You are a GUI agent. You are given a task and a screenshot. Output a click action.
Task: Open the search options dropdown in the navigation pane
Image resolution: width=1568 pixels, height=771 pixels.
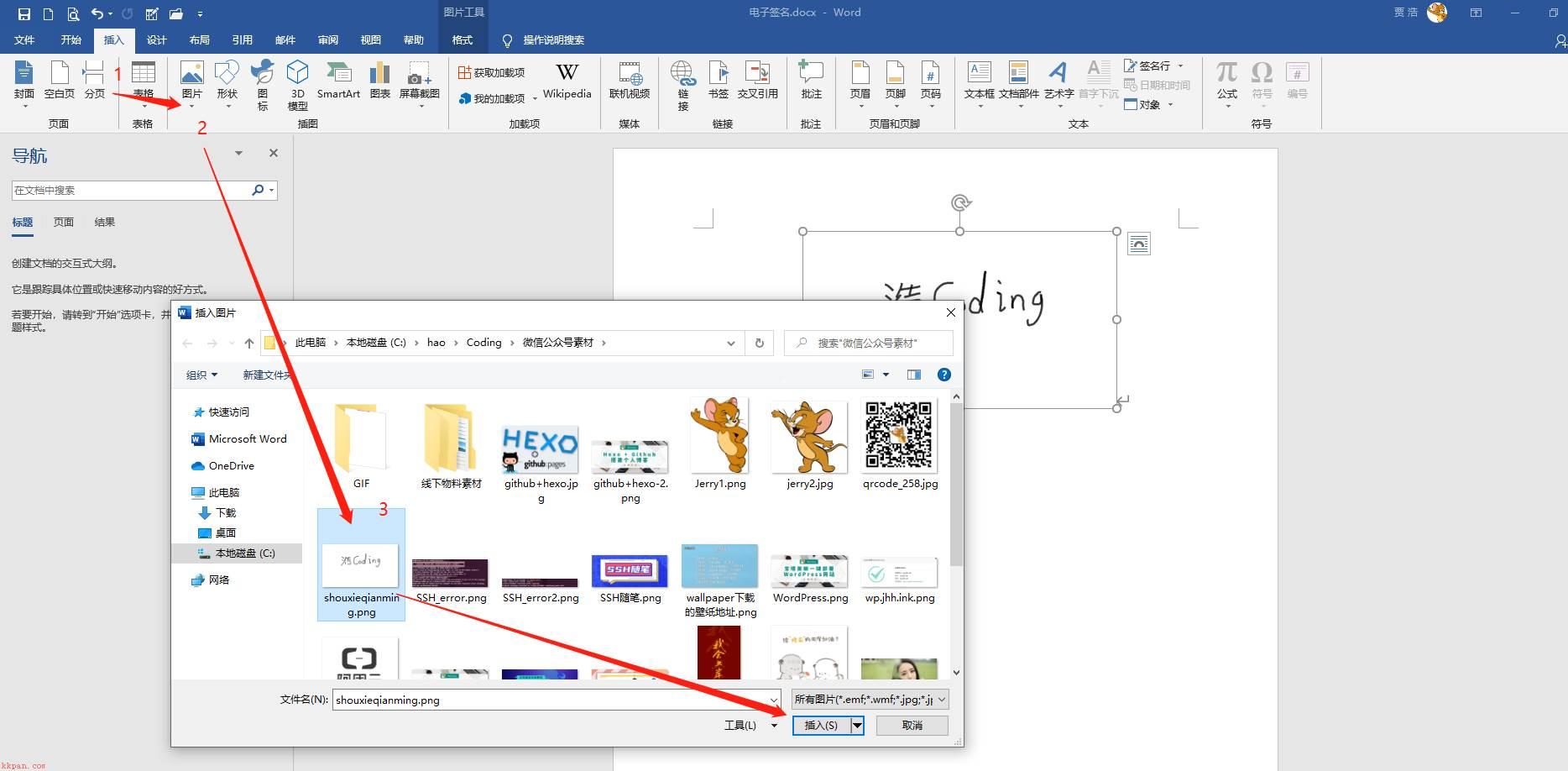click(271, 191)
